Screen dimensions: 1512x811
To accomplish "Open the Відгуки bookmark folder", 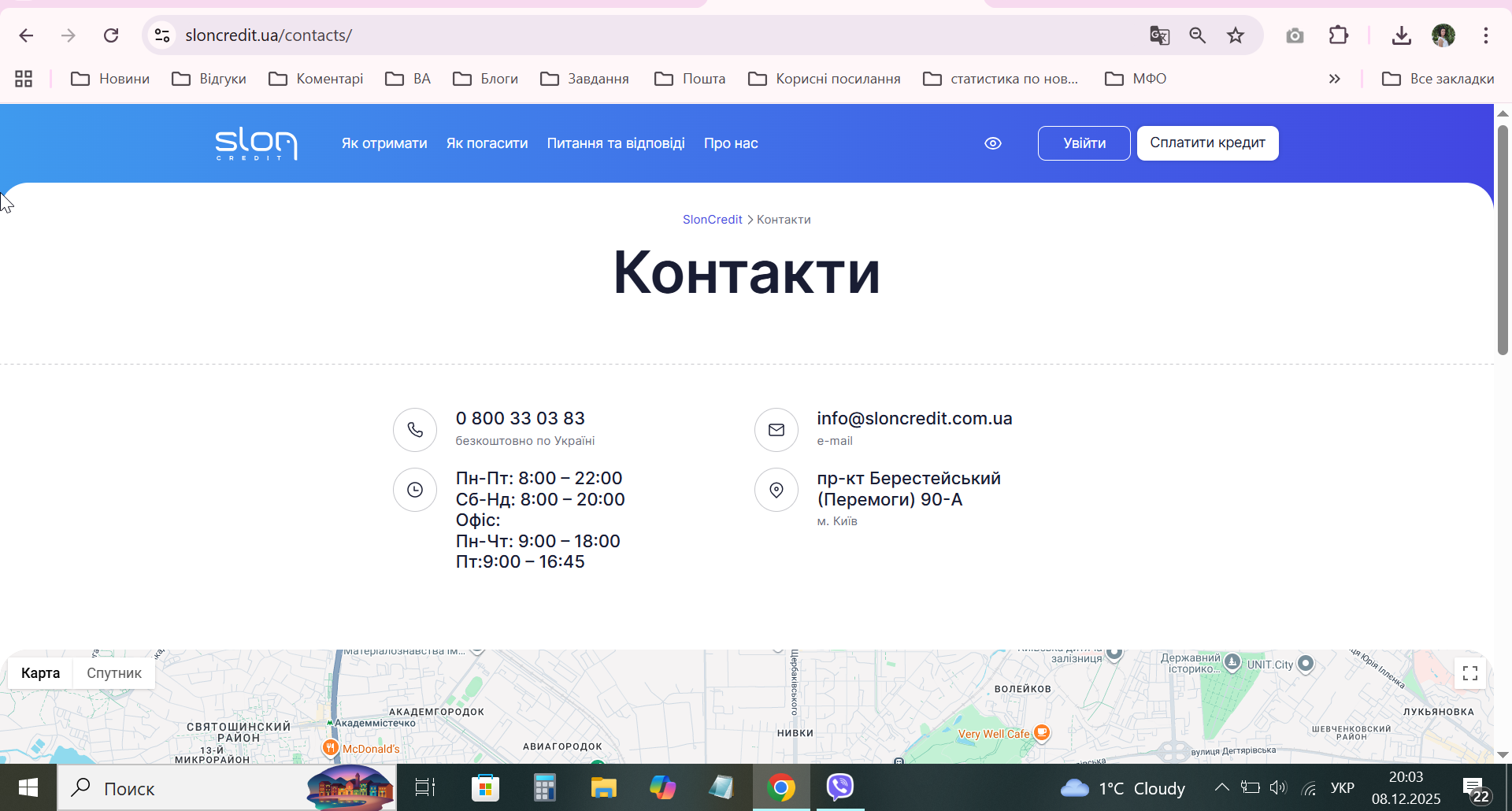I will [x=209, y=79].
